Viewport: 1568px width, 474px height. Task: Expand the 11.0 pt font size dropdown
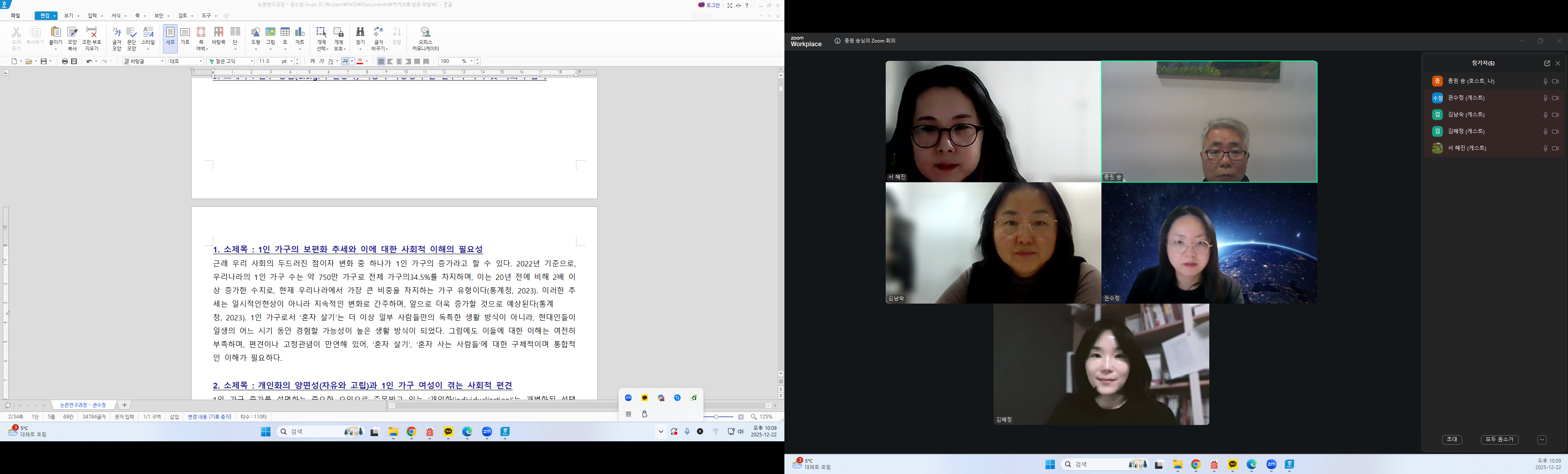(x=291, y=61)
